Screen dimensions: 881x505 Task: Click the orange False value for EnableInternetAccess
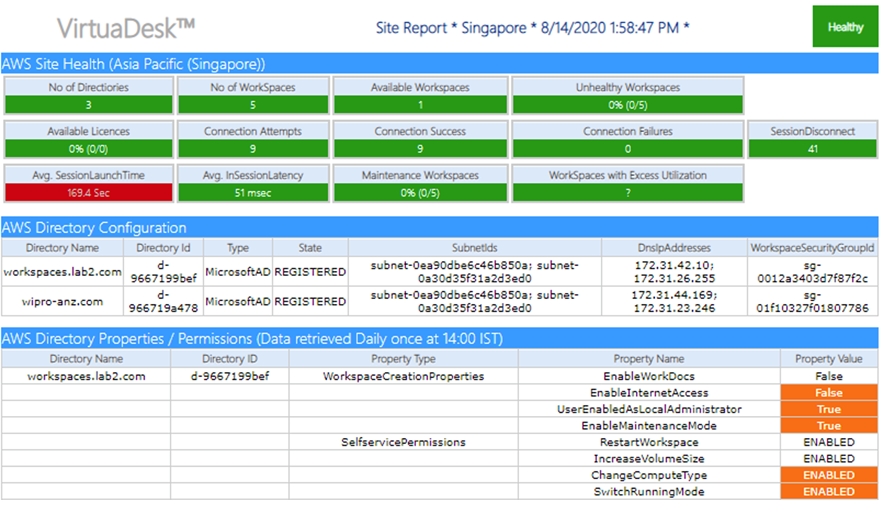tap(829, 392)
